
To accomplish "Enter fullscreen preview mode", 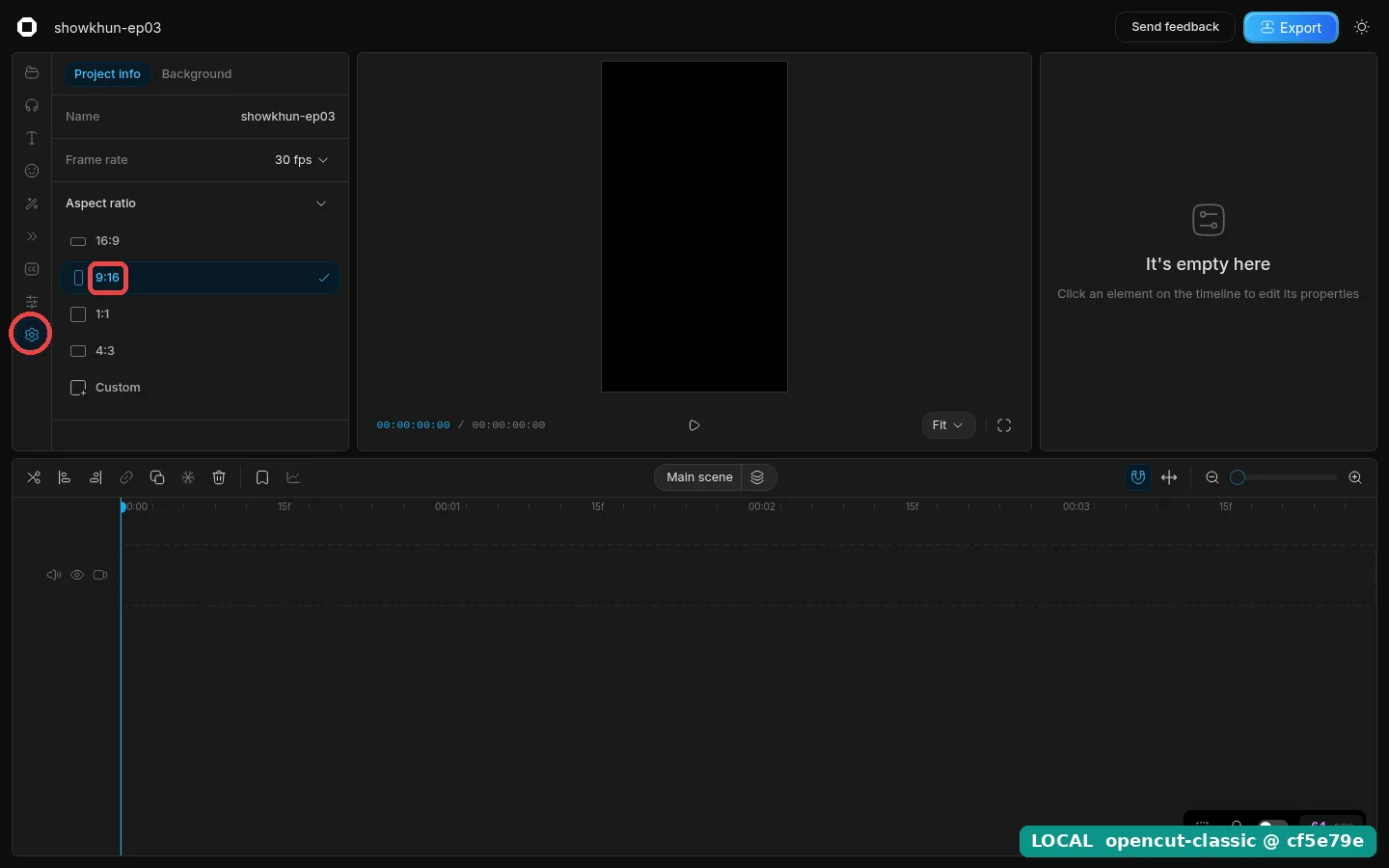I will click(1004, 425).
